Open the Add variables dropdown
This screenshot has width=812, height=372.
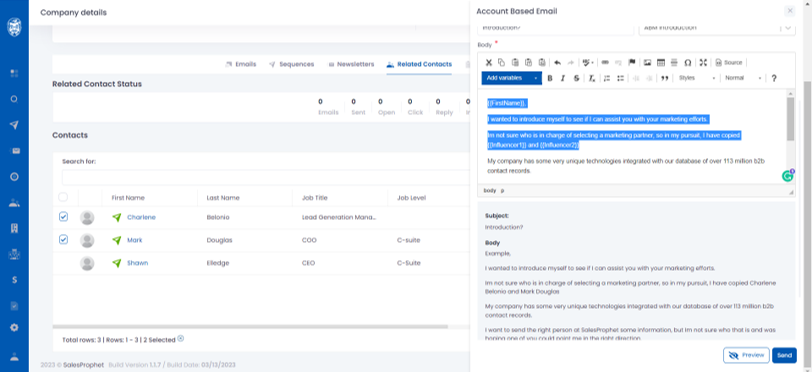[x=512, y=78]
